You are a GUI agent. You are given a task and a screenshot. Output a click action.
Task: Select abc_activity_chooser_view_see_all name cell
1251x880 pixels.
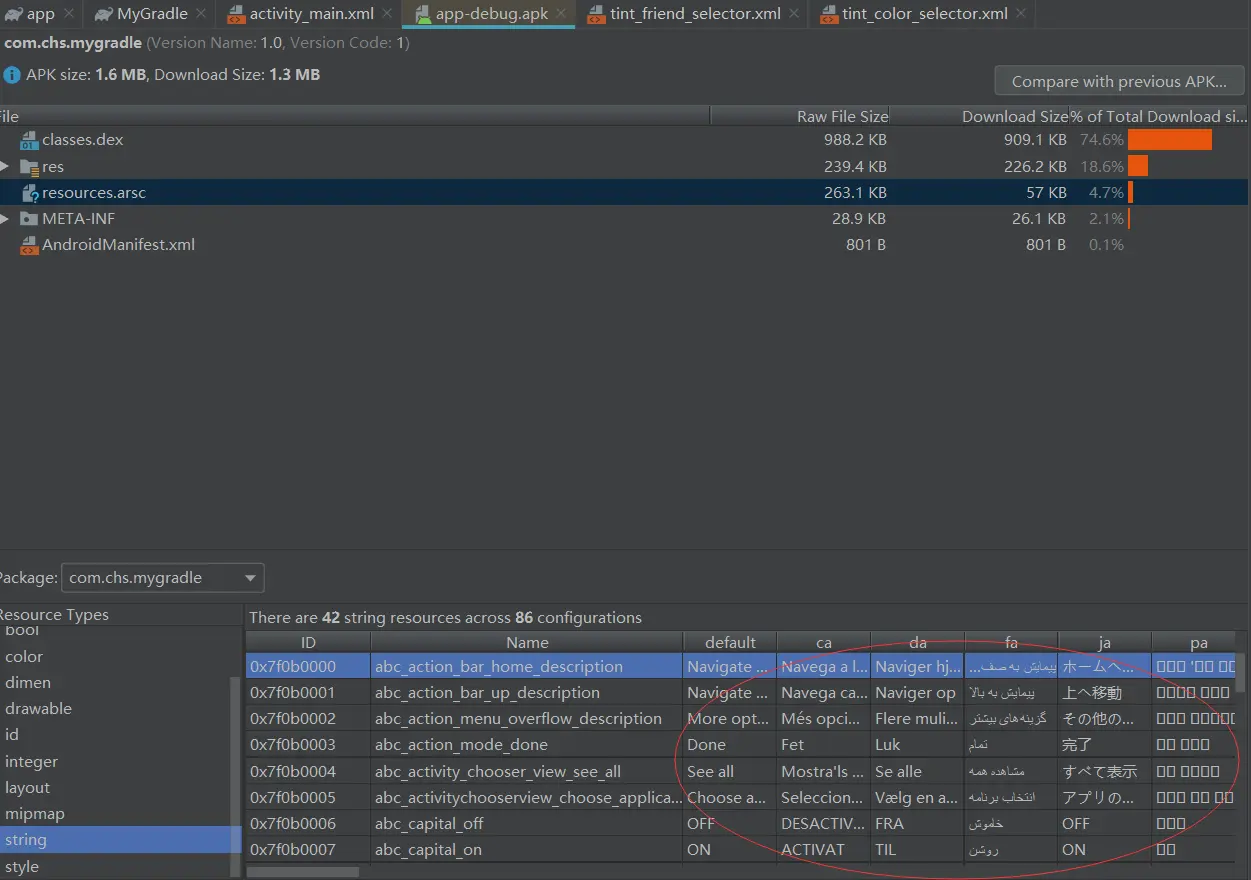pos(527,771)
